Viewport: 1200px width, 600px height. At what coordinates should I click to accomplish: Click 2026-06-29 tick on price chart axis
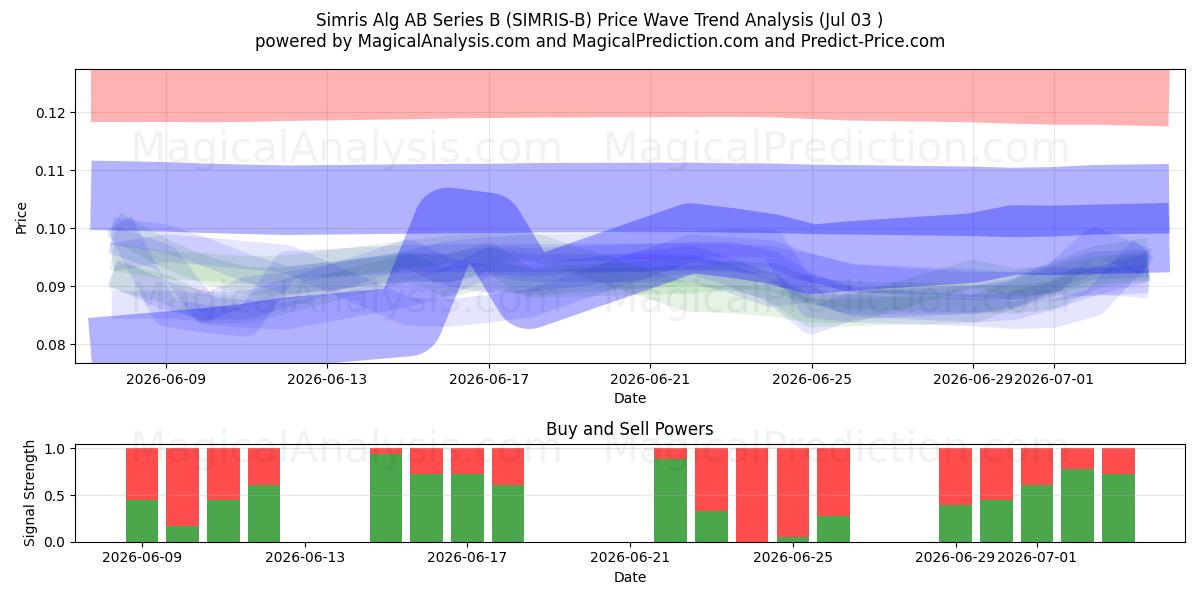click(973, 379)
